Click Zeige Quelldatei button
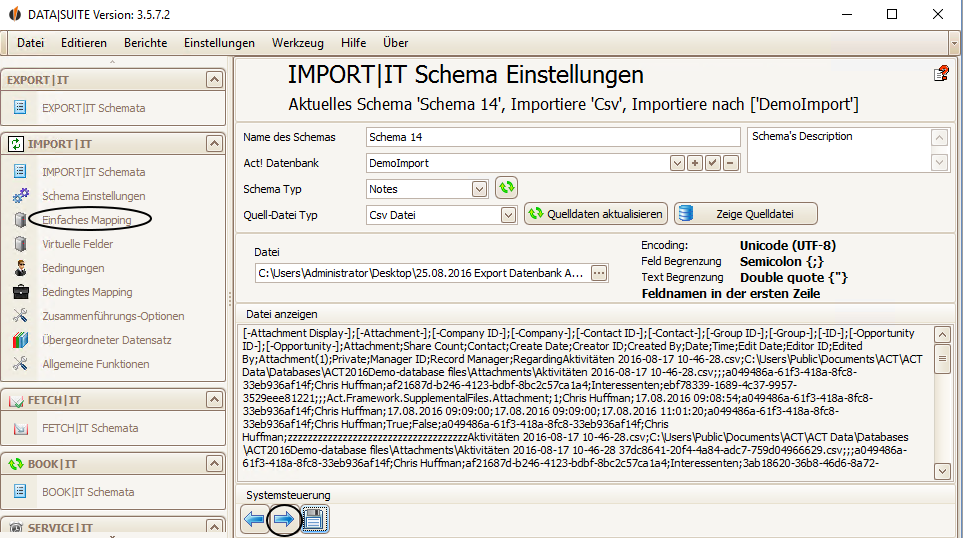Screen dimensions: 963x538 (x=746, y=214)
